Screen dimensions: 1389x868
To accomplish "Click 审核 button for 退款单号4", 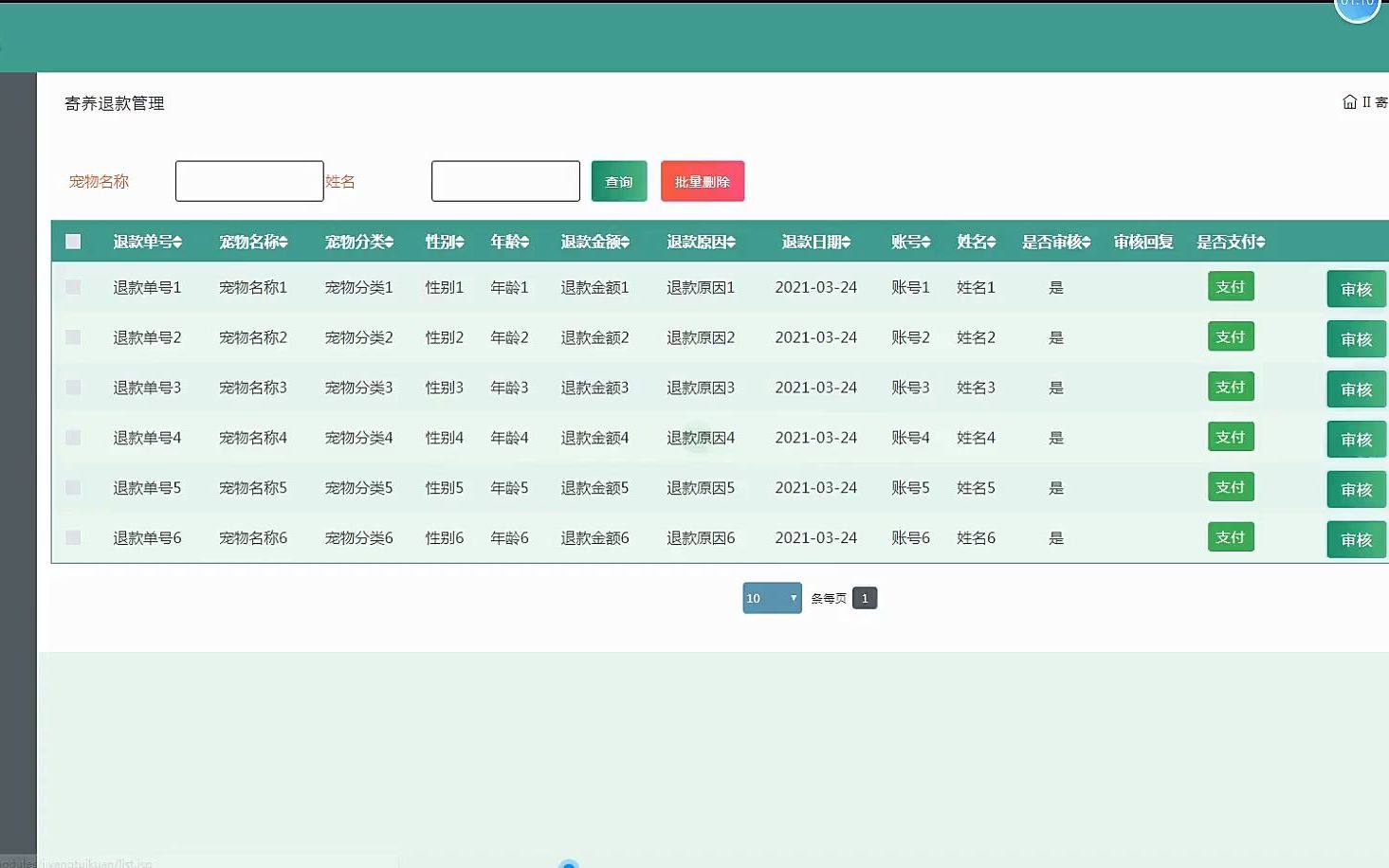I will tap(1357, 440).
